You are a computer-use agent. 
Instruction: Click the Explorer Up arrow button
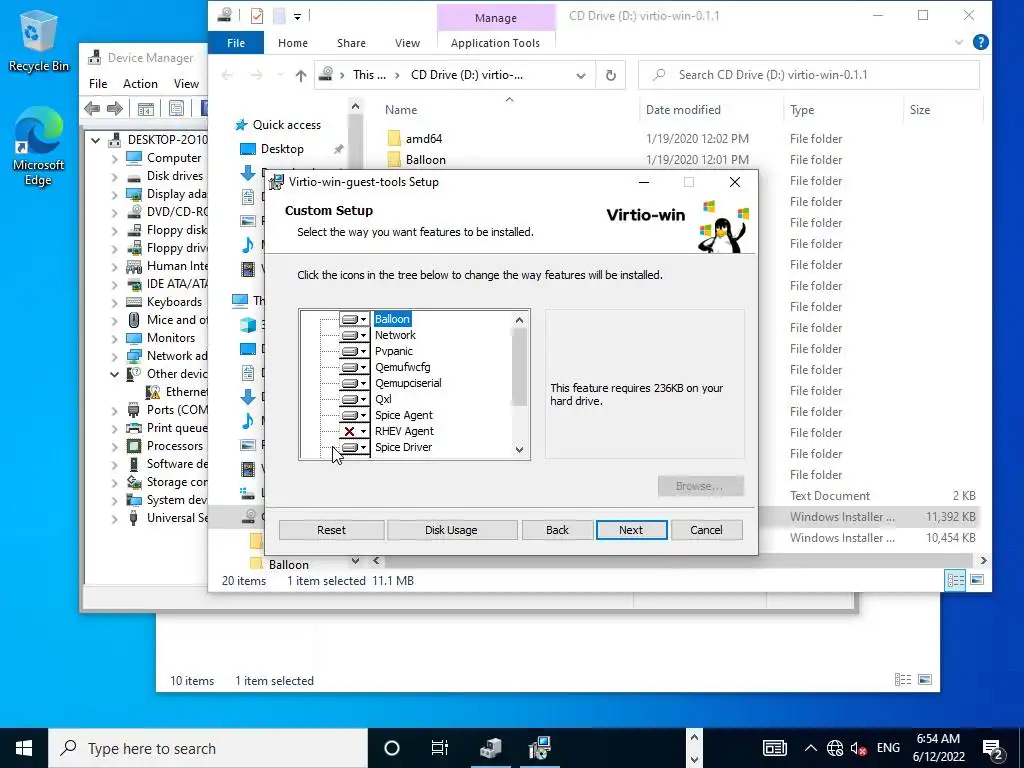pos(300,76)
